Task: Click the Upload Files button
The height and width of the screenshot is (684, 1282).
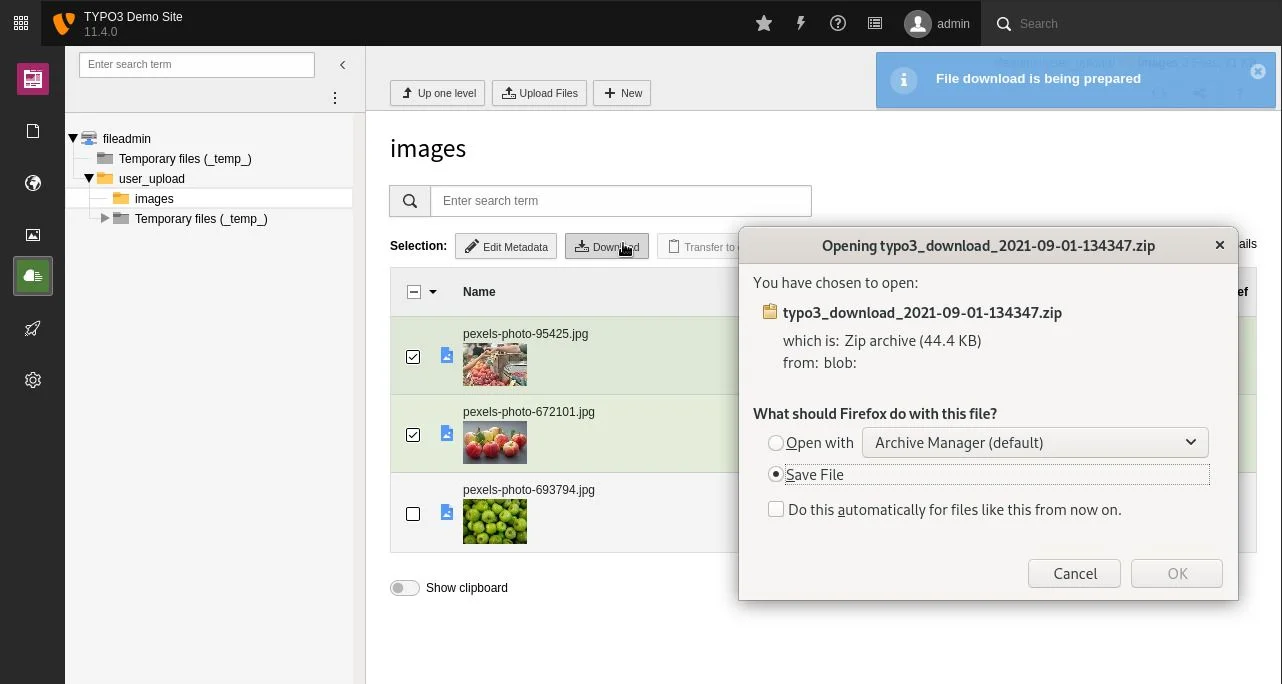Action: [x=539, y=93]
